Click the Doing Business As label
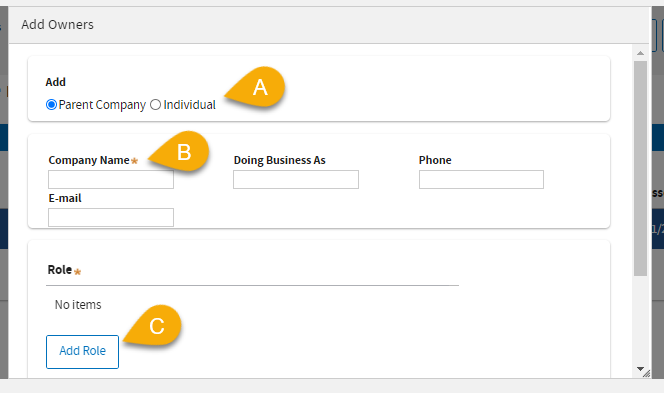 coord(279,160)
